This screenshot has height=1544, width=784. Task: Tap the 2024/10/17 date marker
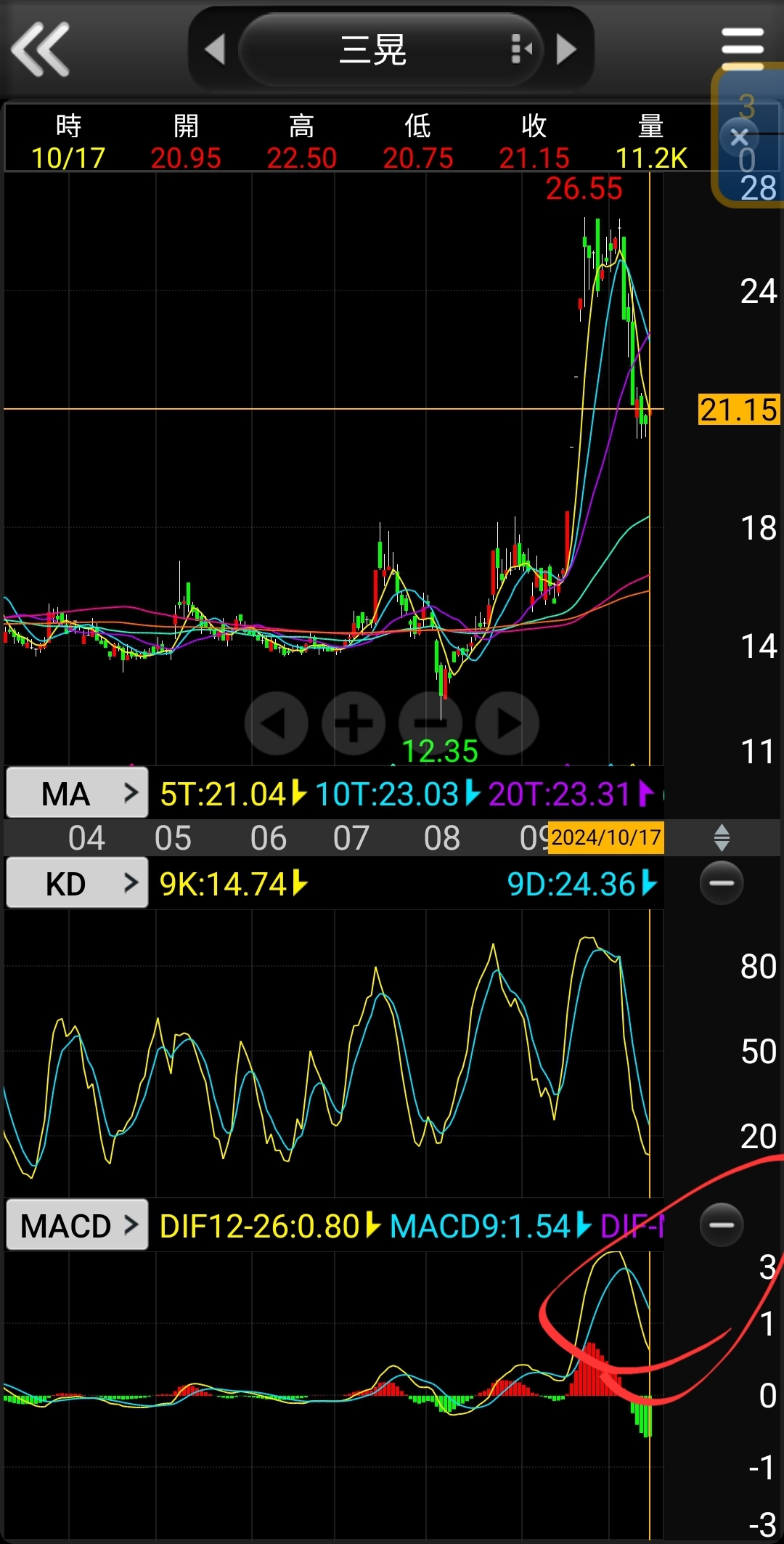tap(605, 837)
